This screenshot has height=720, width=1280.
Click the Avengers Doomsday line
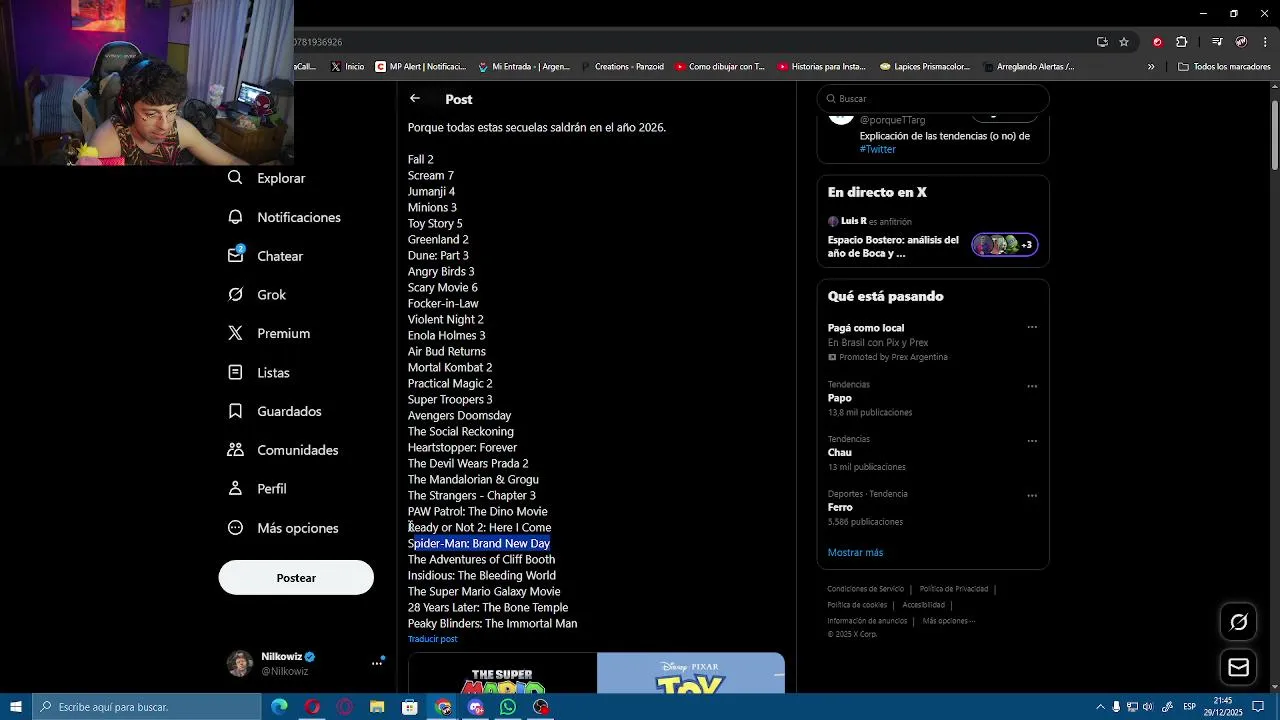459,415
